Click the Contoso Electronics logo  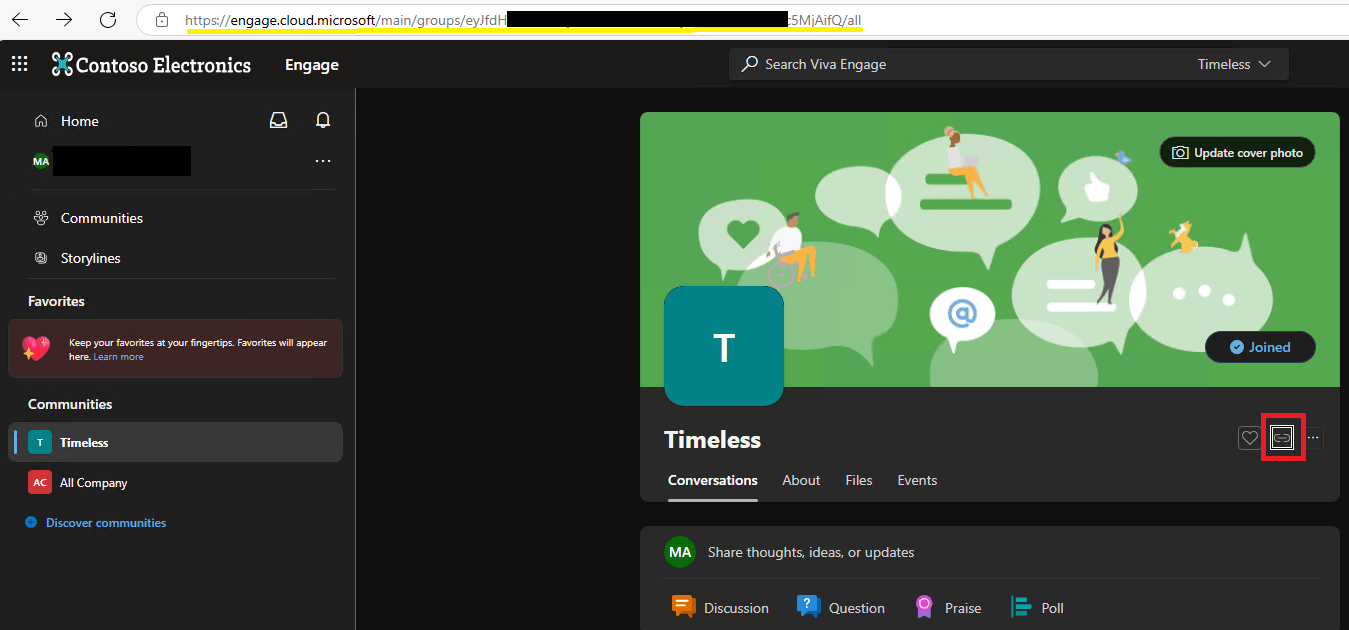tap(151, 65)
